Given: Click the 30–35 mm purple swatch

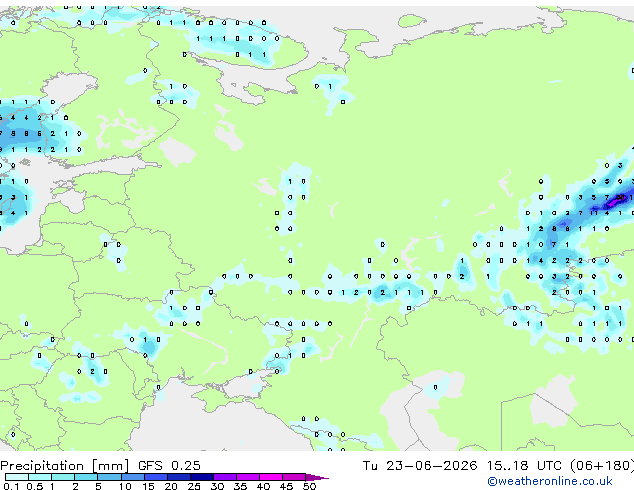Looking at the screenshot, I should tap(225, 477).
